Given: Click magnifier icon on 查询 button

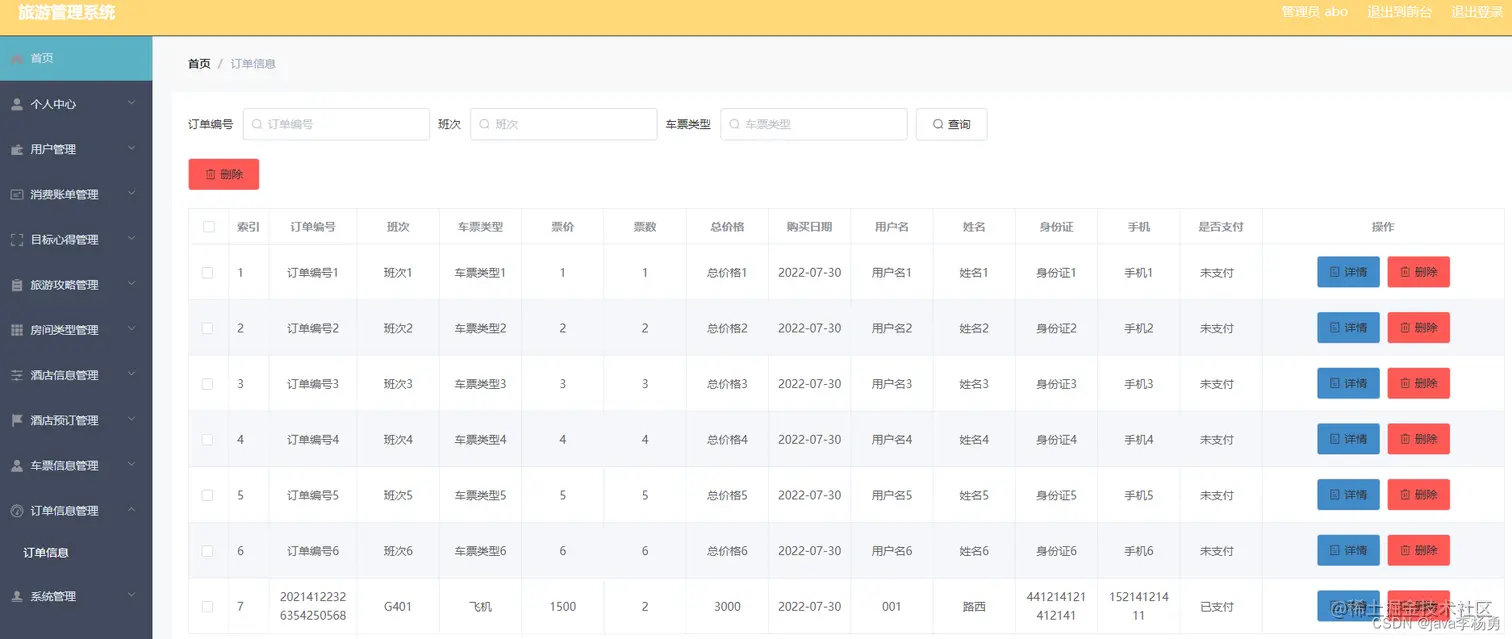Looking at the screenshot, I should point(938,125).
